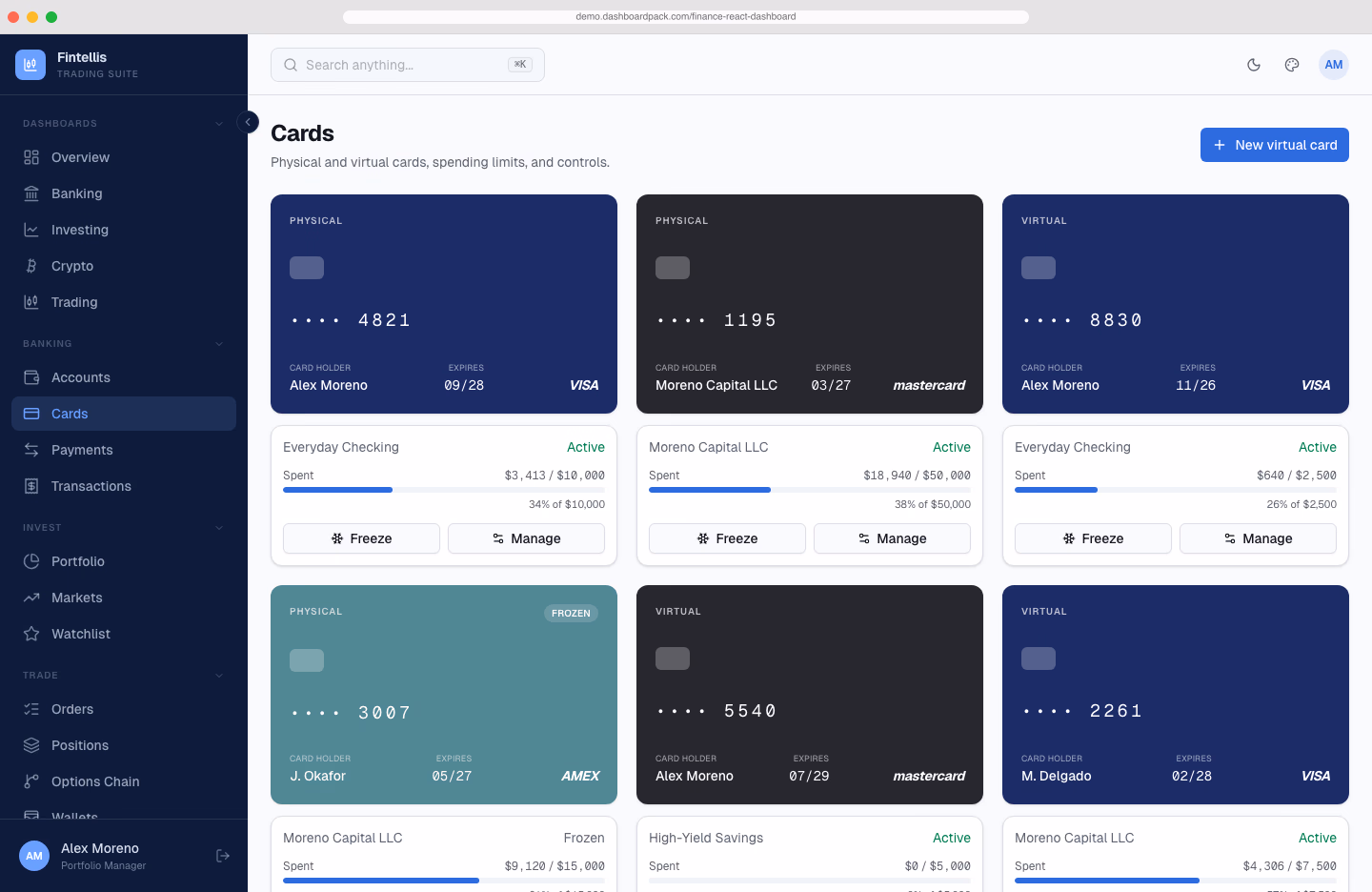Click the ⌘K shortcut badge in search
1372x892 pixels.
click(520, 65)
